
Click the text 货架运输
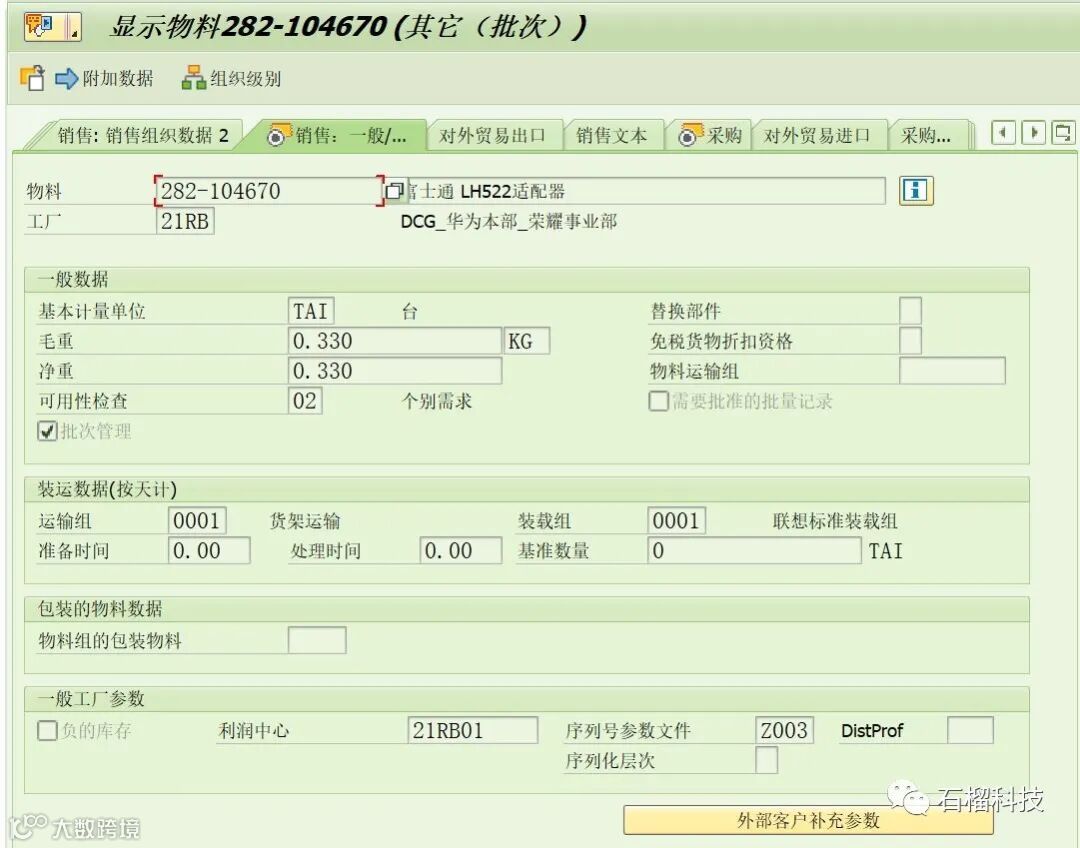[x=305, y=521]
